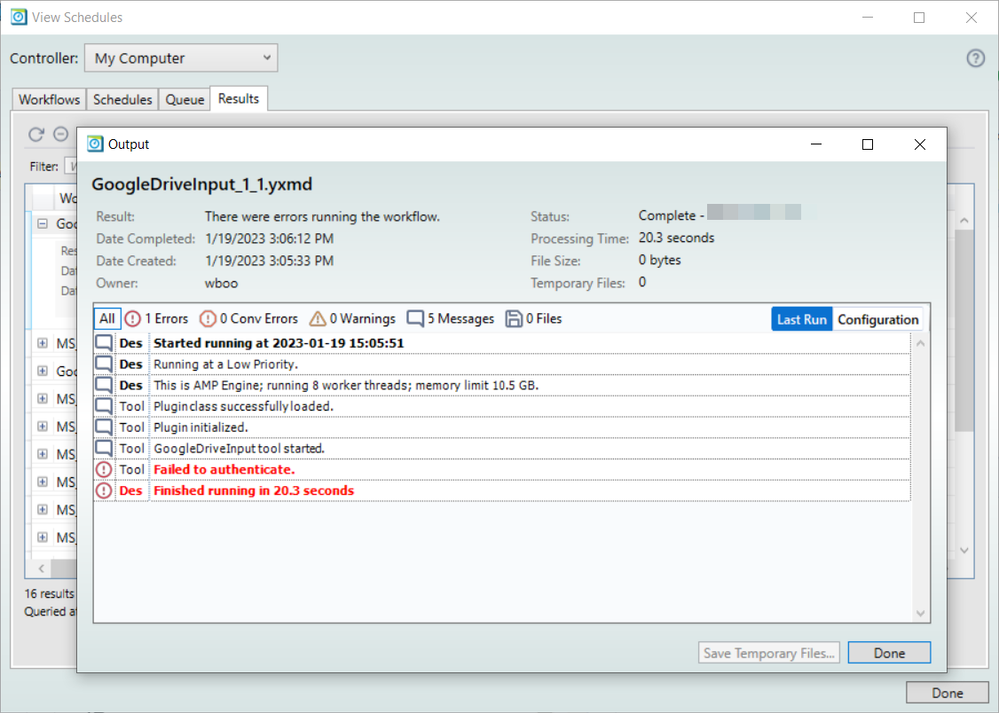Click the log pane scroll-down arrow

coord(920,613)
